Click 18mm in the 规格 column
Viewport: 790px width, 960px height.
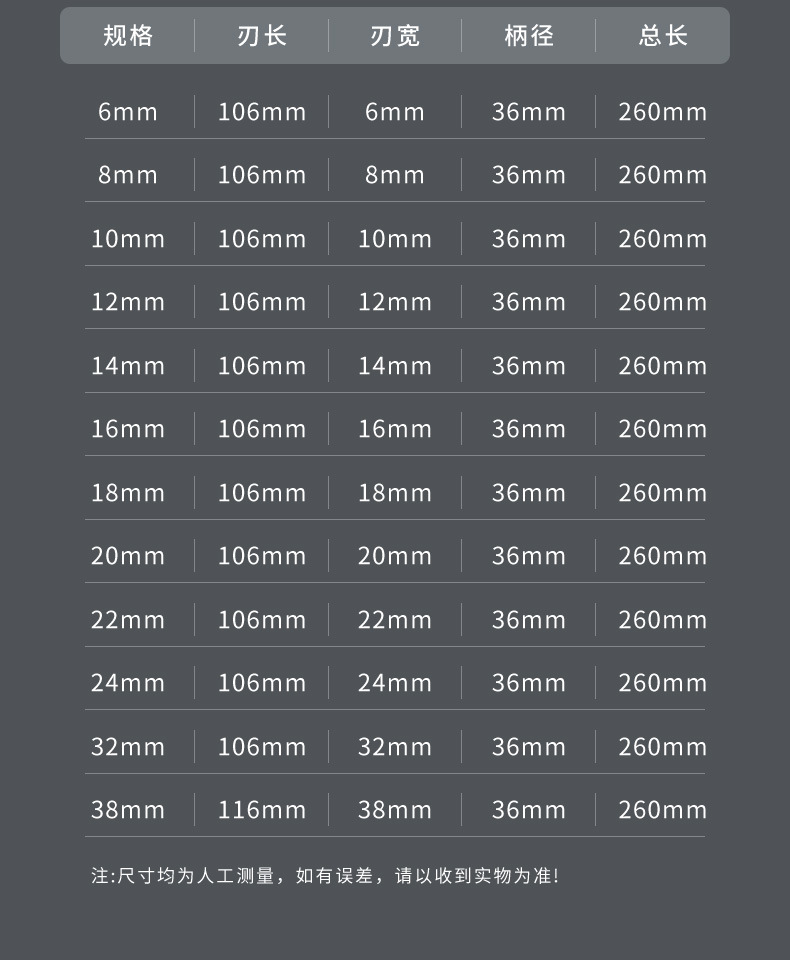[x=128, y=493]
